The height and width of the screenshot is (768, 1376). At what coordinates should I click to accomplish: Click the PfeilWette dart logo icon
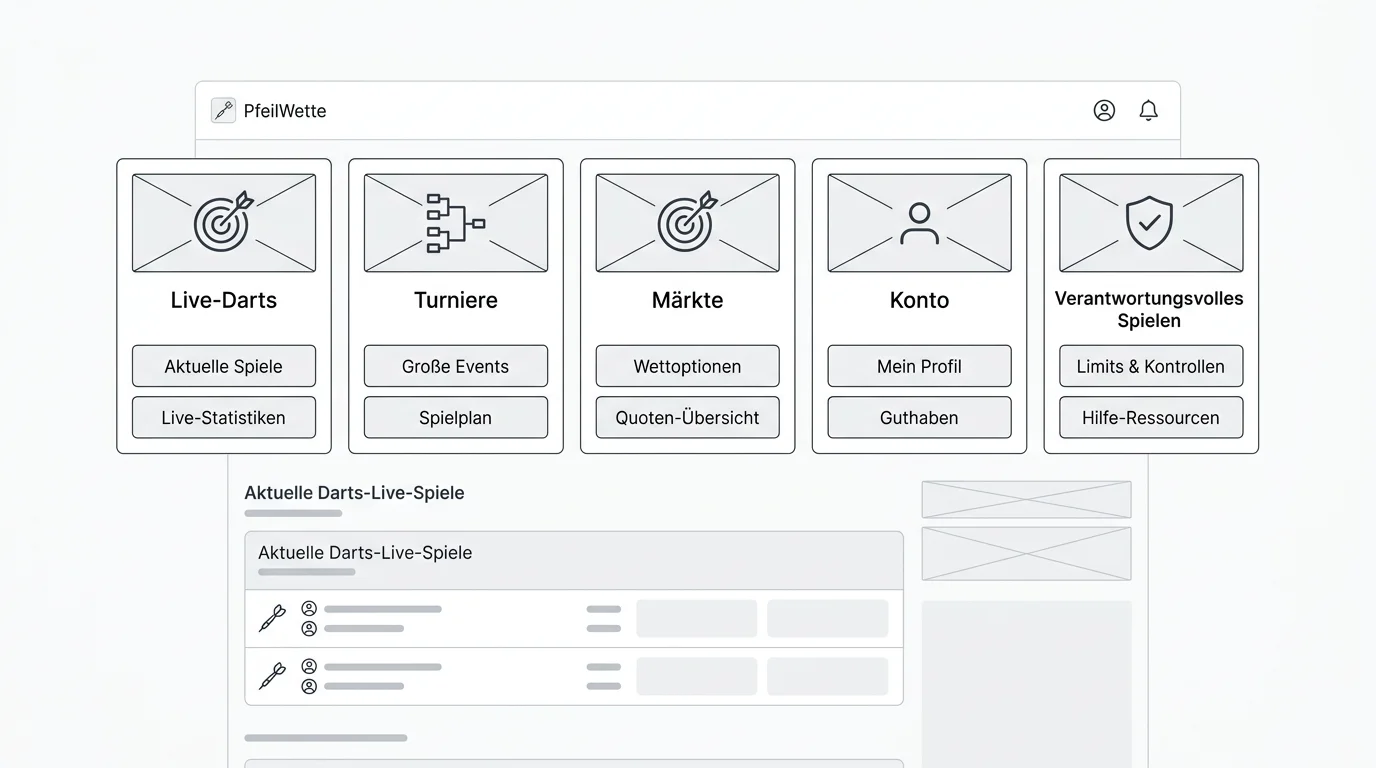(x=223, y=111)
